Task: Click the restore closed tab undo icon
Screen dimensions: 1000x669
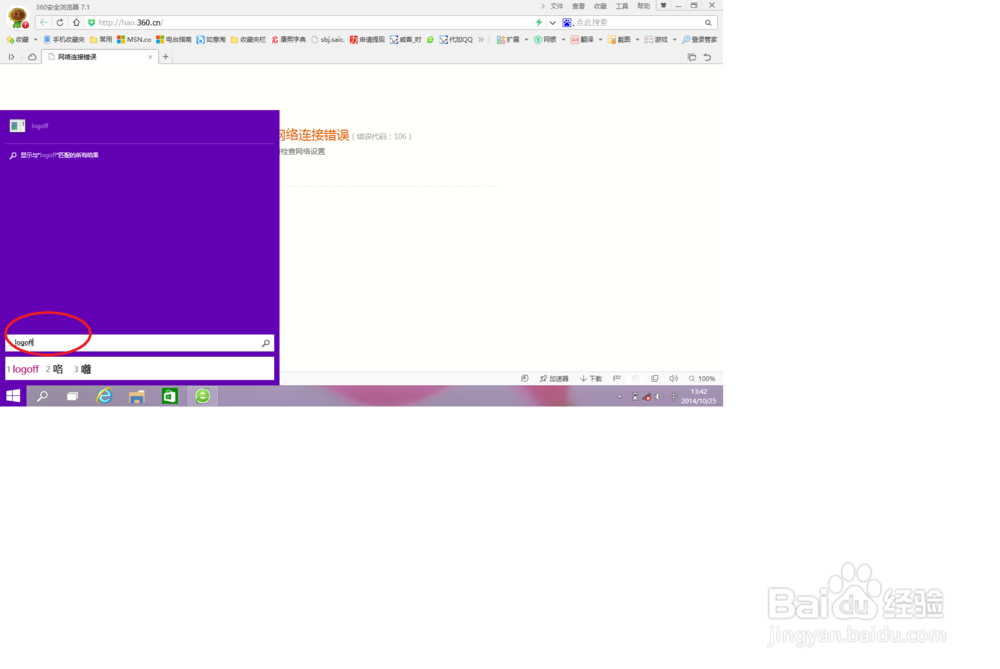Action: (707, 57)
